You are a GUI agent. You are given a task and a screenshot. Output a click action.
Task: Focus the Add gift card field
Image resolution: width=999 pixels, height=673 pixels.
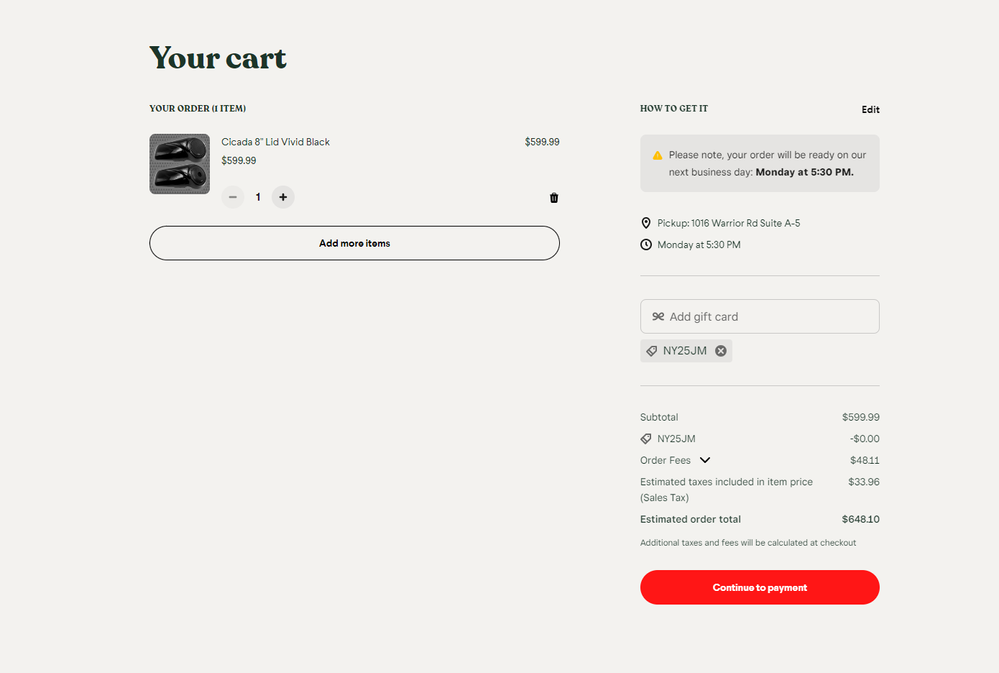tap(770, 317)
